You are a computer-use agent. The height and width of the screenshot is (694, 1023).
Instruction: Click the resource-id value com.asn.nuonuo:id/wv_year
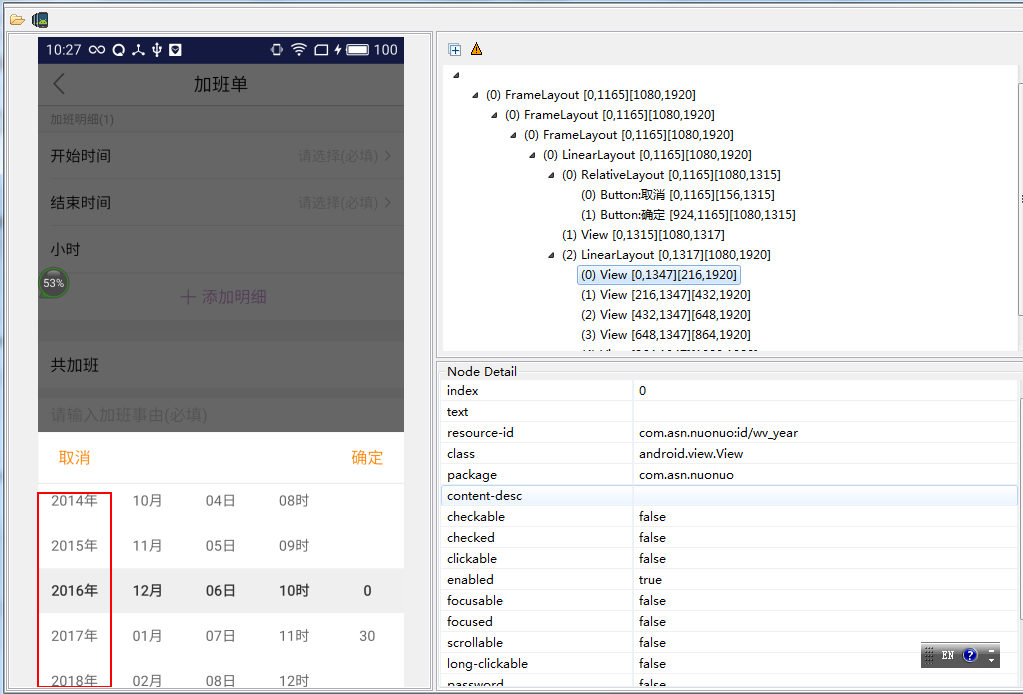point(718,432)
